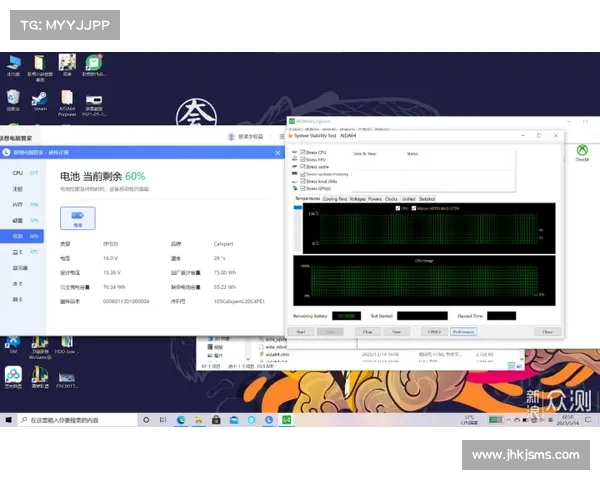The width and height of the screenshot is (600, 480).
Task: Click the battery icon card in hardware panel
Action: point(78,218)
